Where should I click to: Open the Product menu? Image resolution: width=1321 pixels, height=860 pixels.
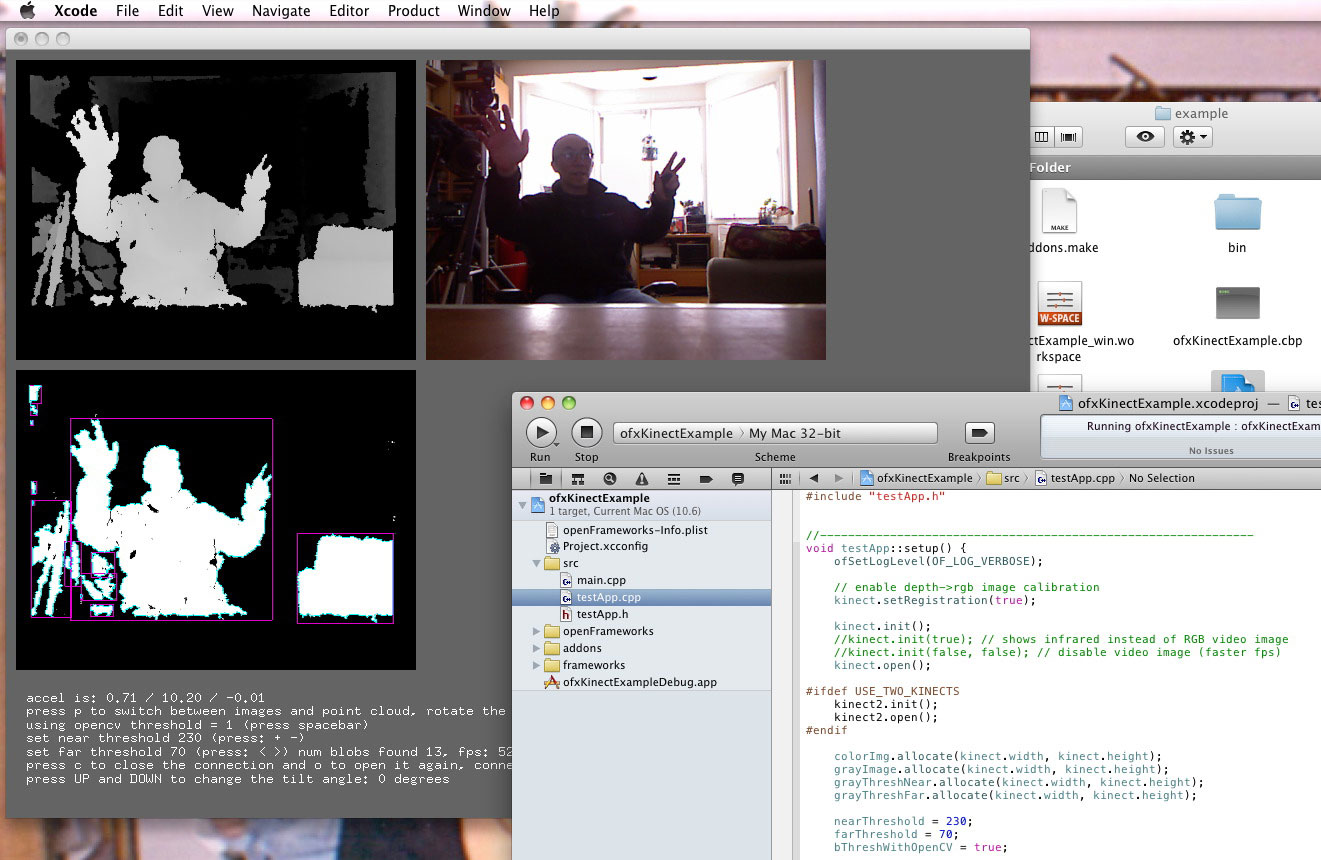pos(414,11)
